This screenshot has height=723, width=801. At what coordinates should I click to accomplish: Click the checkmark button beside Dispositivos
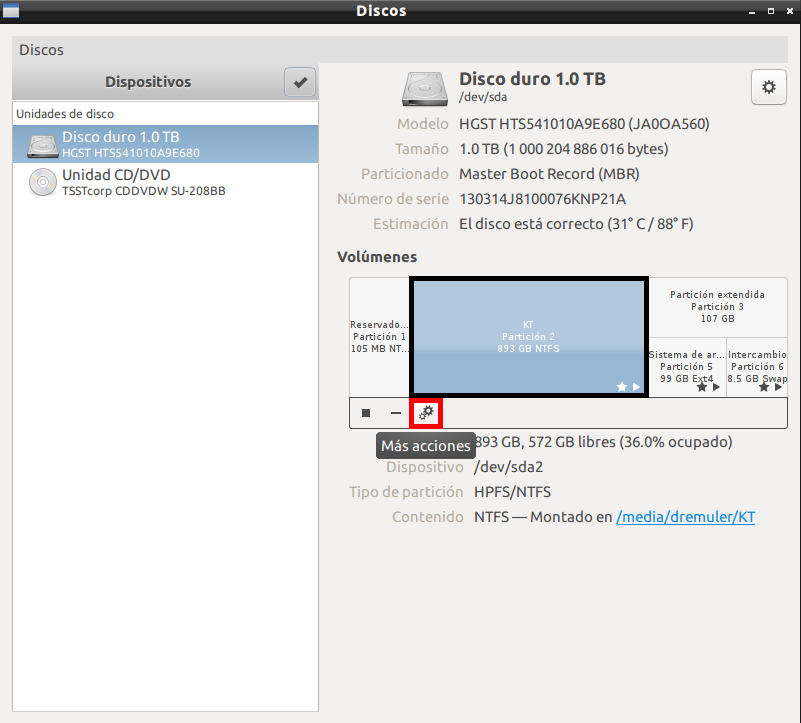[x=300, y=82]
